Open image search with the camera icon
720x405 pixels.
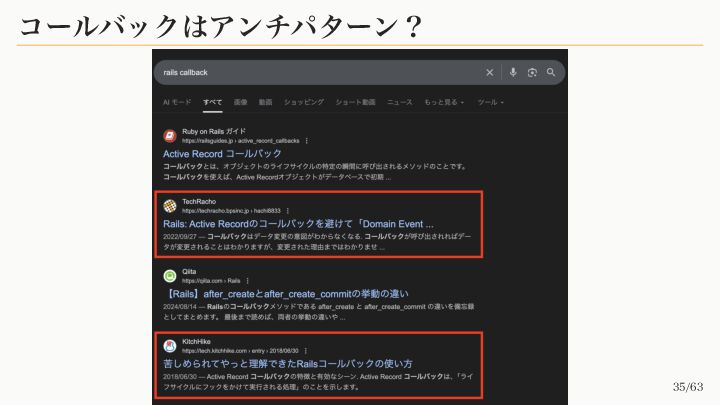[x=532, y=73]
